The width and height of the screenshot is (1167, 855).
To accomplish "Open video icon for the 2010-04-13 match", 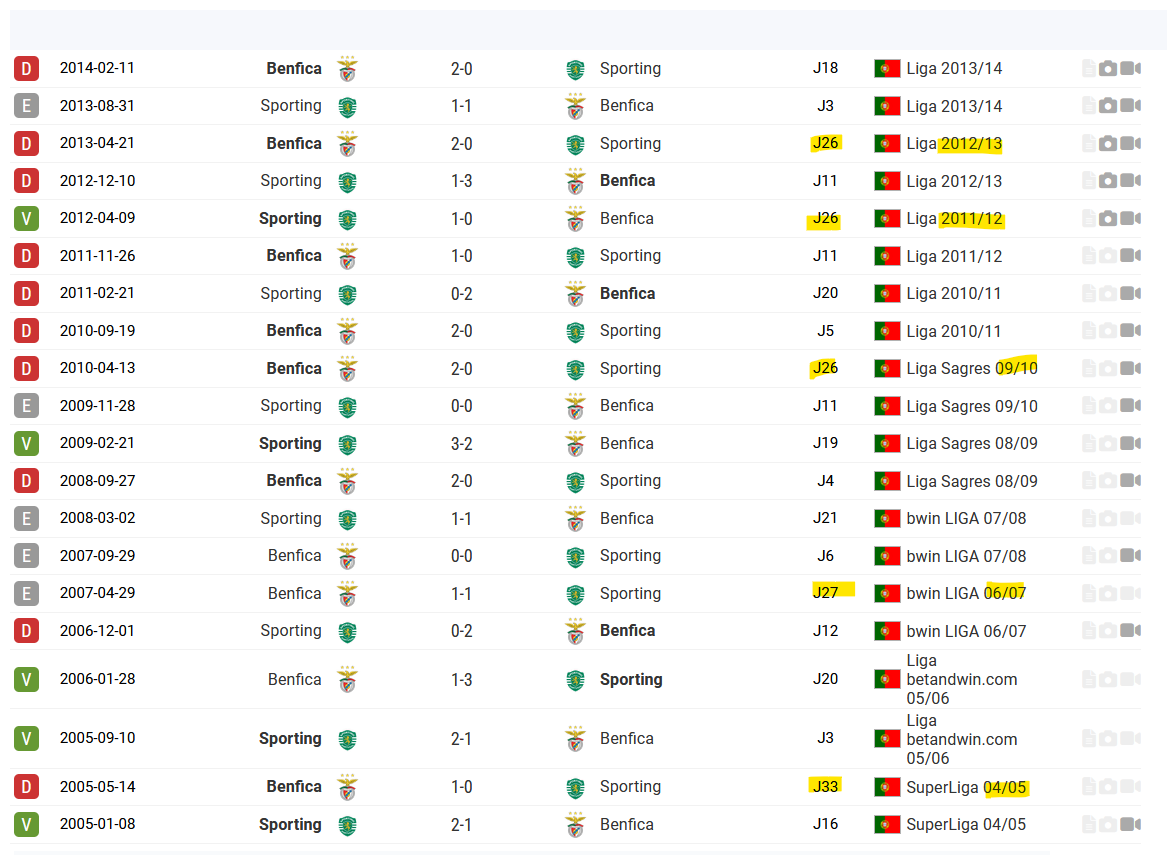I will pyautogui.click(x=1131, y=368).
